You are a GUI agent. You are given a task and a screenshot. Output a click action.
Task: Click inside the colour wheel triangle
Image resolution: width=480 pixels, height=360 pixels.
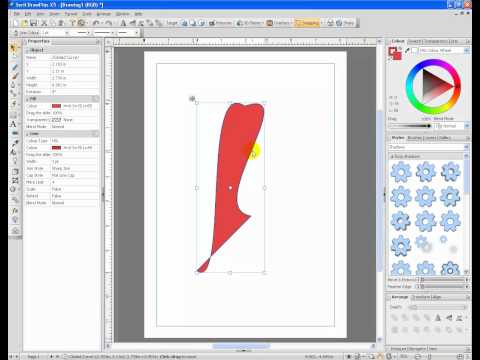(435, 87)
